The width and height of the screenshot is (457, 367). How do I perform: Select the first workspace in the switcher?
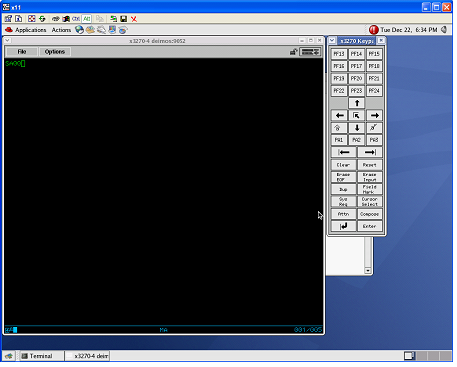(x=409, y=356)
